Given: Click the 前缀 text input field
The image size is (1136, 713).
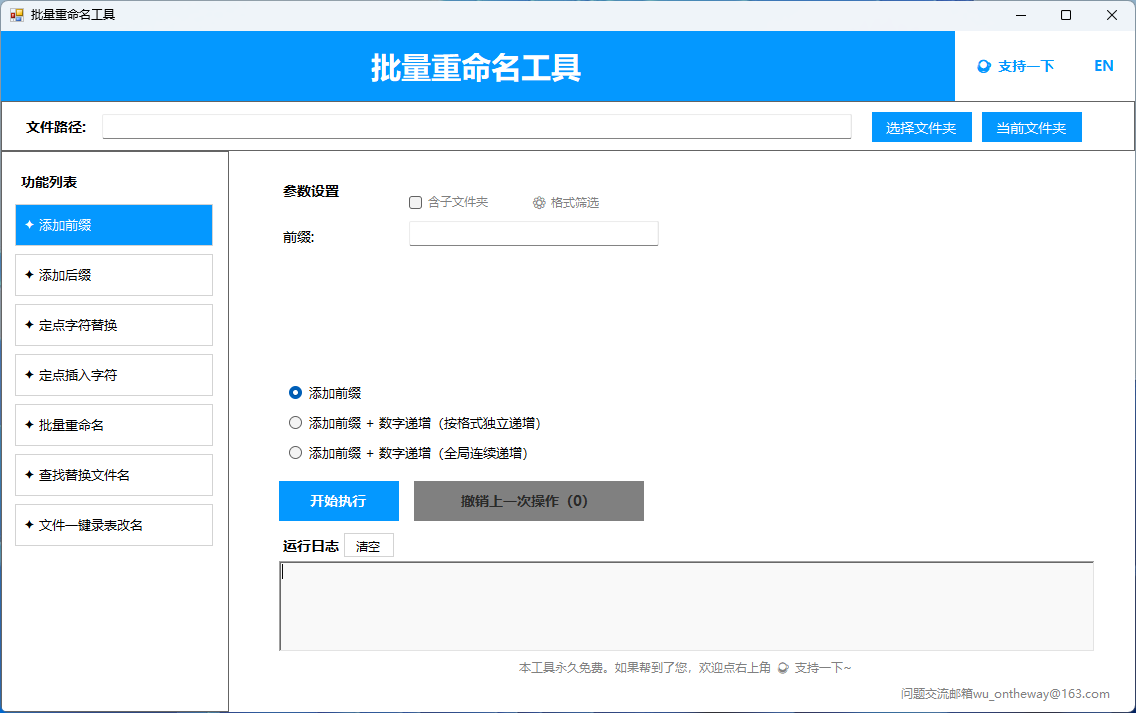Looking at the screenshot, I should pyautogui.click(x=534, y=234).
